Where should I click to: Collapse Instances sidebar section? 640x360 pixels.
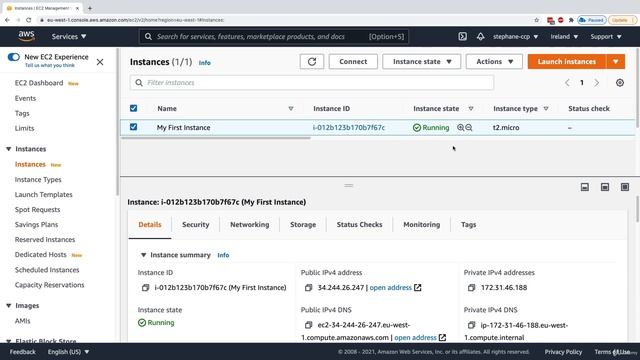click(9, 149)
